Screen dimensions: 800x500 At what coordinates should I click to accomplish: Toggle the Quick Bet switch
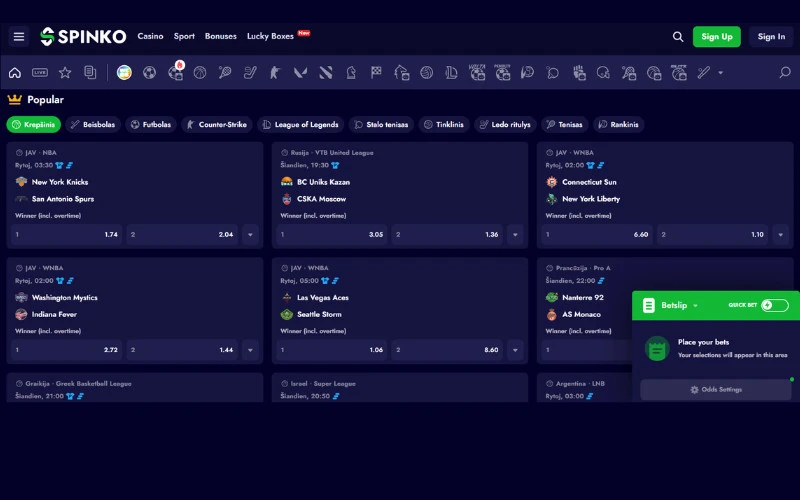tap(774, 305)
